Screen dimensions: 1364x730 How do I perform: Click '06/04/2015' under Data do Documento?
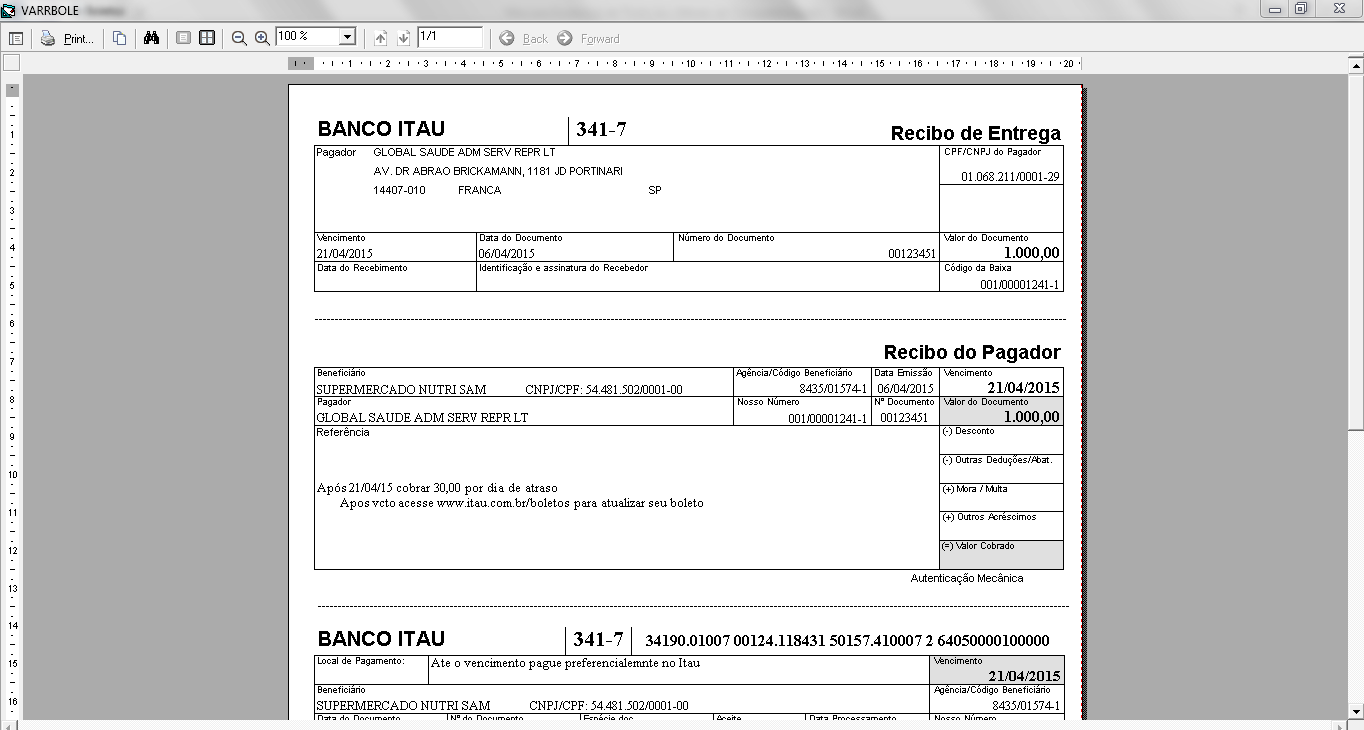tap(506, 254)
